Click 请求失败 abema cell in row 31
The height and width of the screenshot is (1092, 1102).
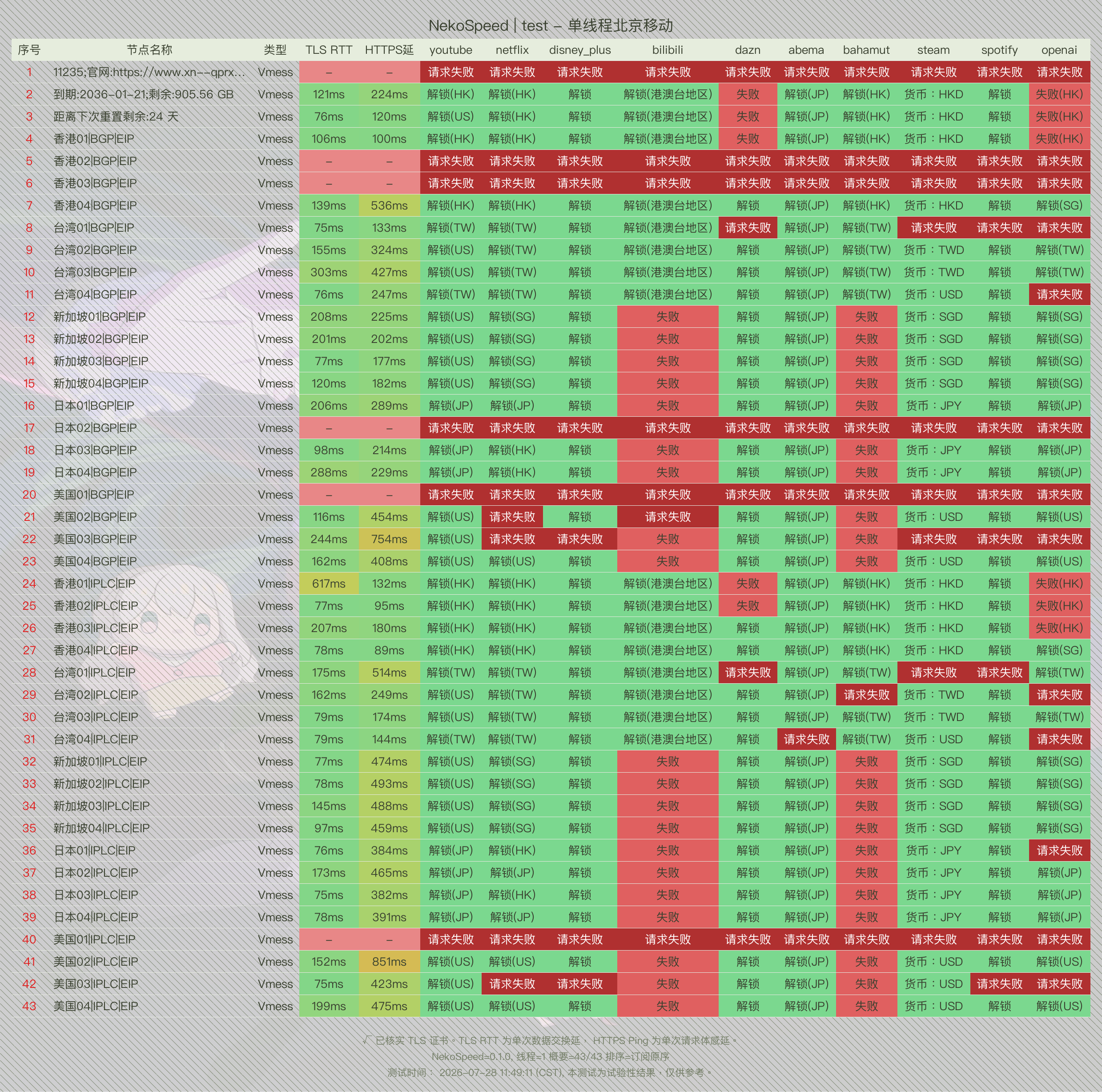[807, 739]
